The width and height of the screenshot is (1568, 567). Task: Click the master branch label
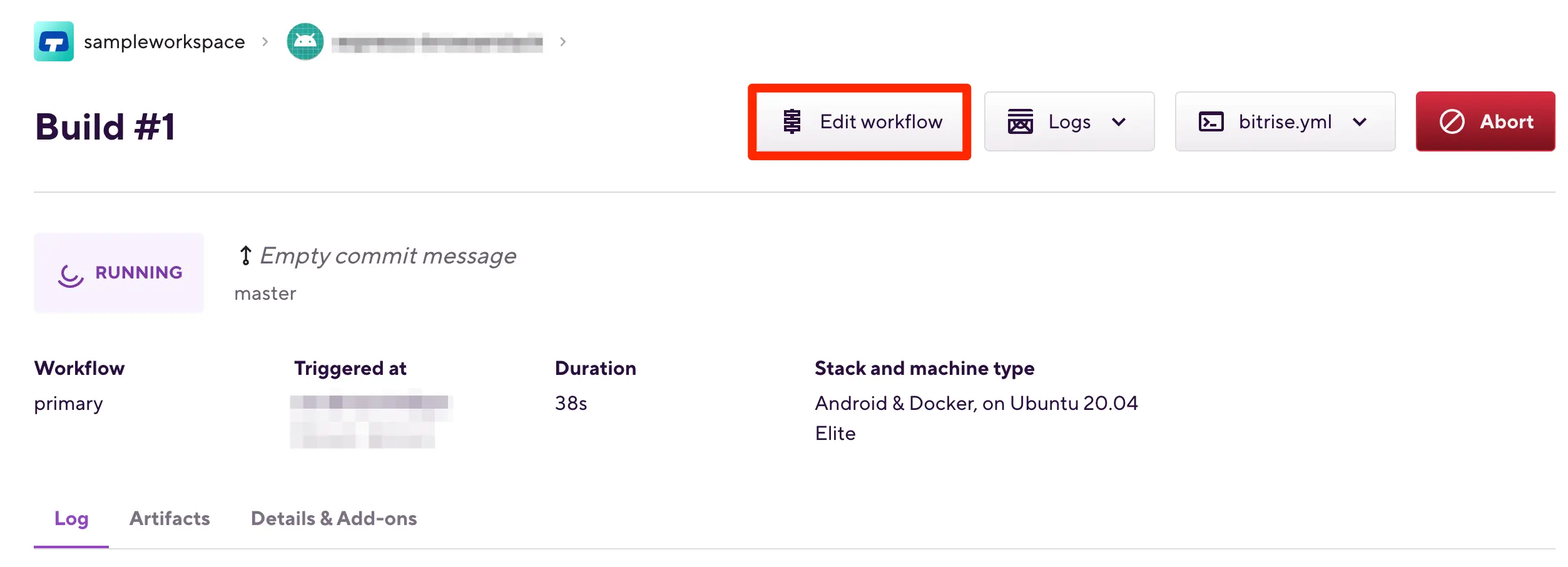(x=265, y=294)
